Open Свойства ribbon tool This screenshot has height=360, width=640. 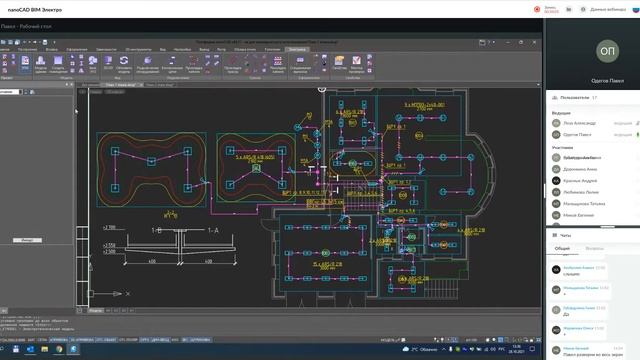pos(339,63)
